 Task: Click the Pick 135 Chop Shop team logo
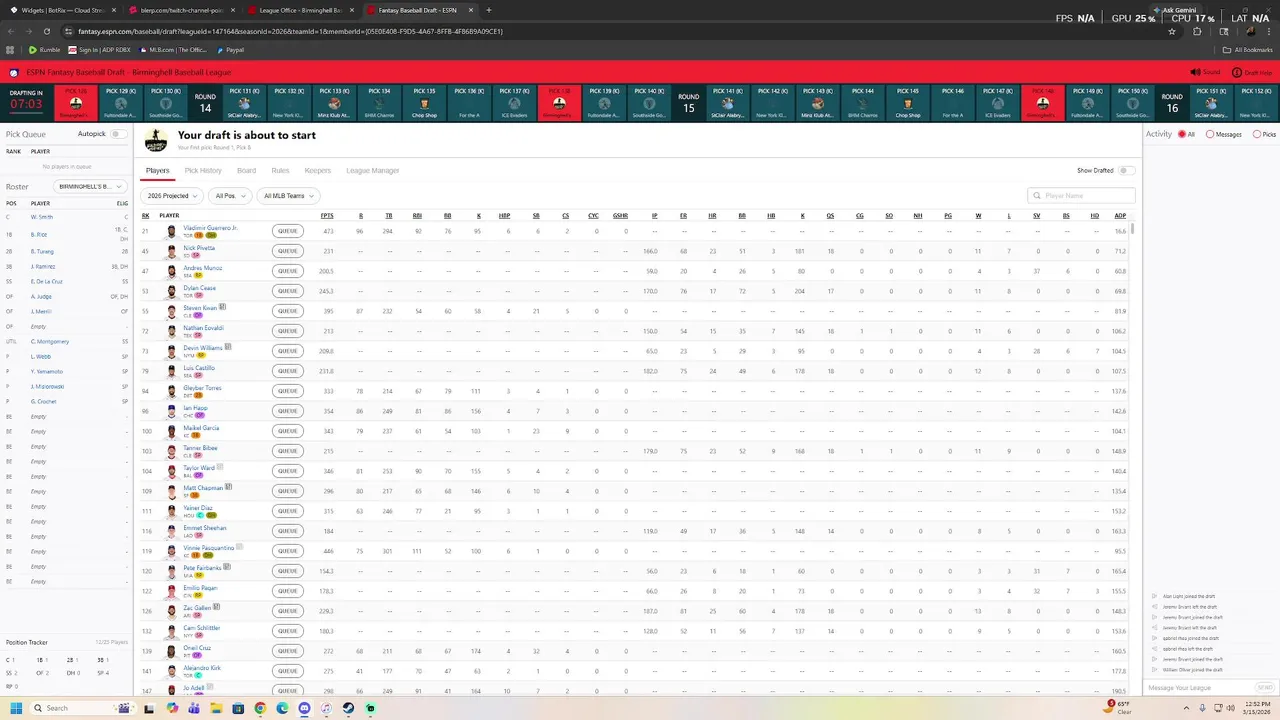click(424, 103)
